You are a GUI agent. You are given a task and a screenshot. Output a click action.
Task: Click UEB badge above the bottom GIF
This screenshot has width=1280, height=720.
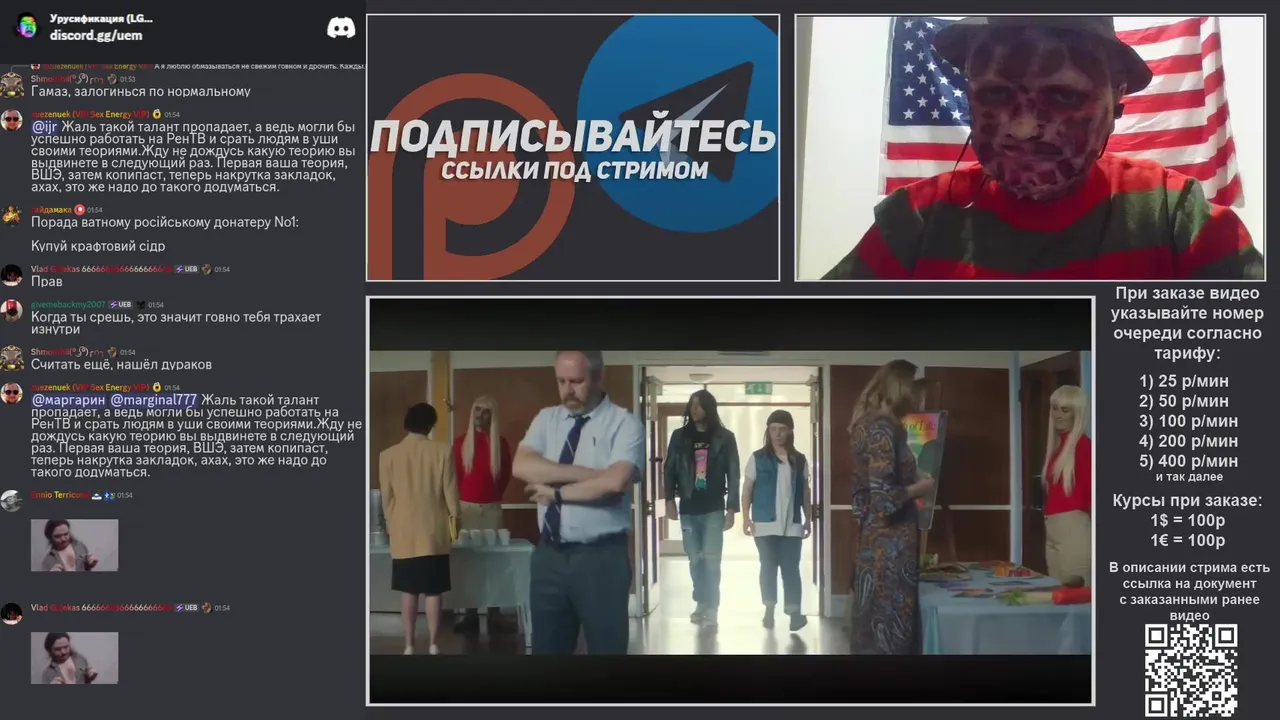tap(186, 607)
